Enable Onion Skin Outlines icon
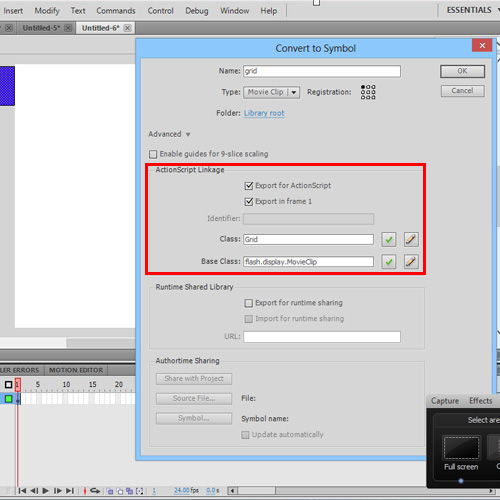The width and height of the screenshot is (500, 500). [120, 491]
